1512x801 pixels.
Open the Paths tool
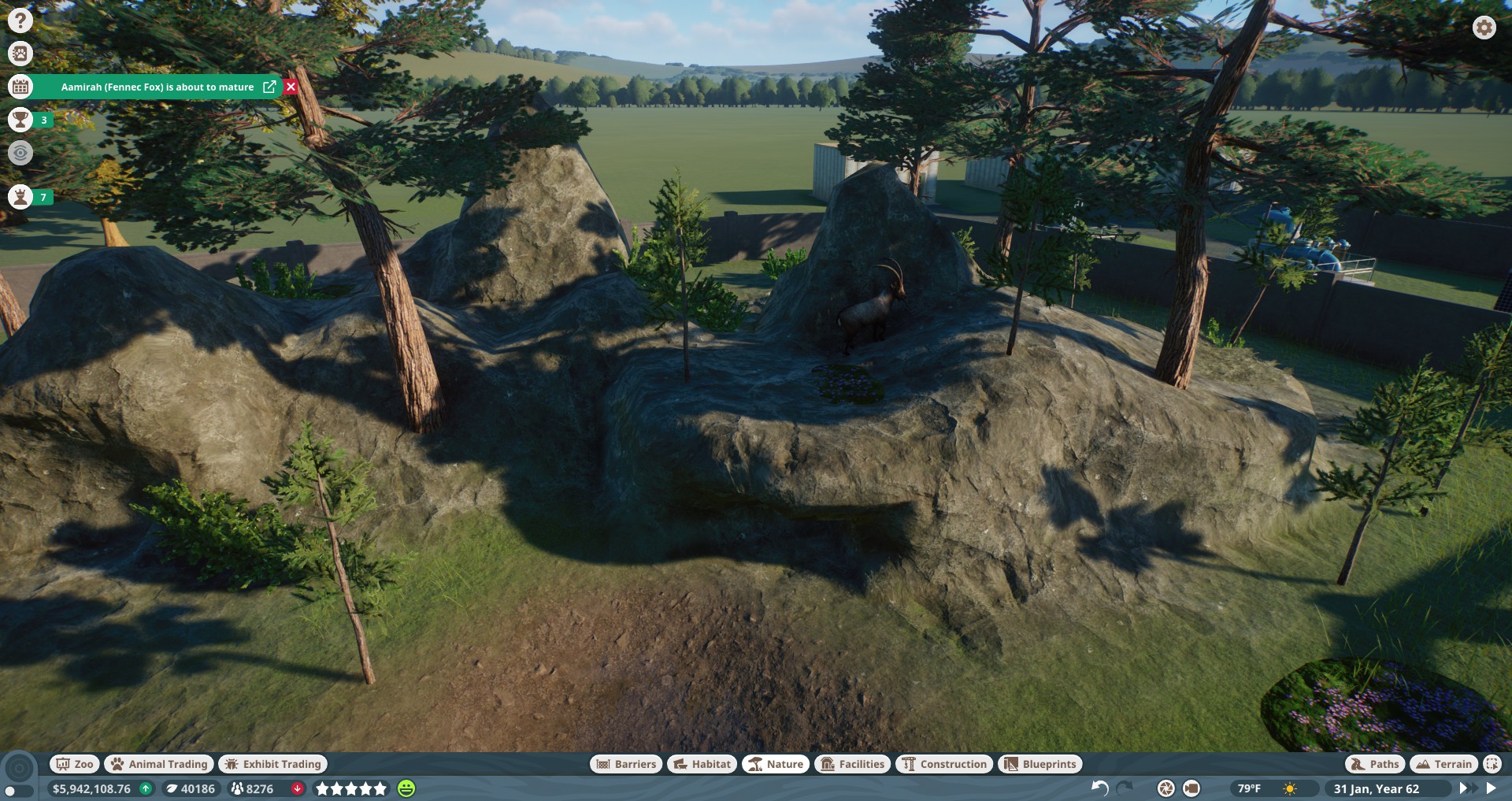coord(1374,764)
